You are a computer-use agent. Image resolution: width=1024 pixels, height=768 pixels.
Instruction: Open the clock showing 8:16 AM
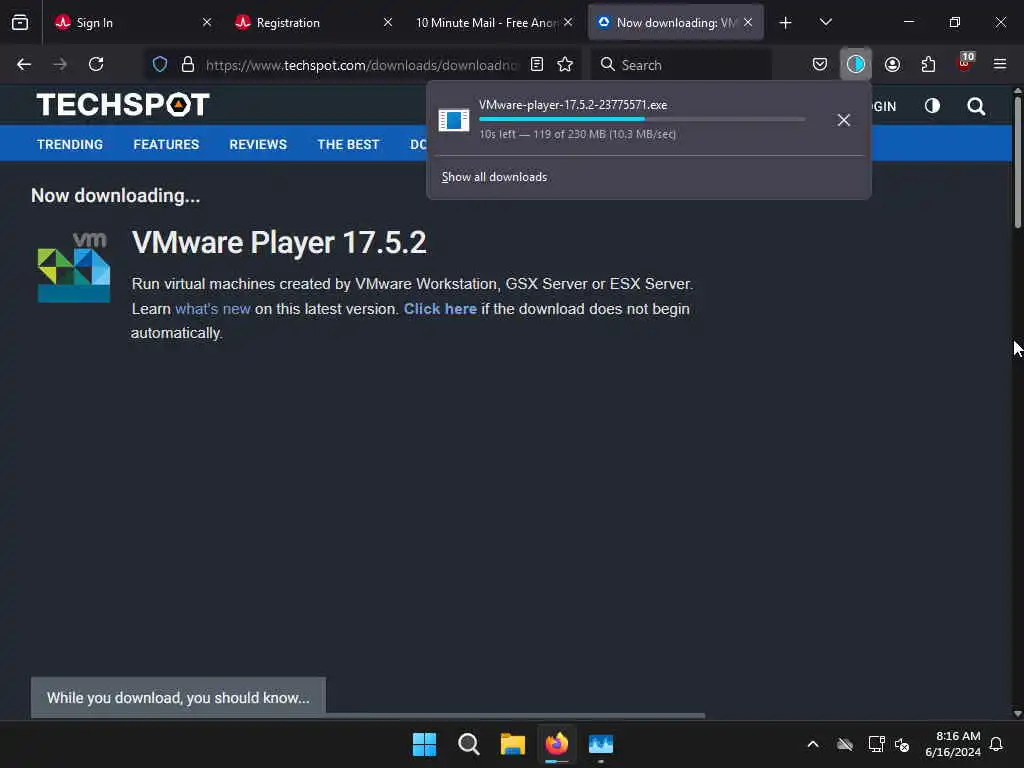pyautogui.click(x=953, y=744)
